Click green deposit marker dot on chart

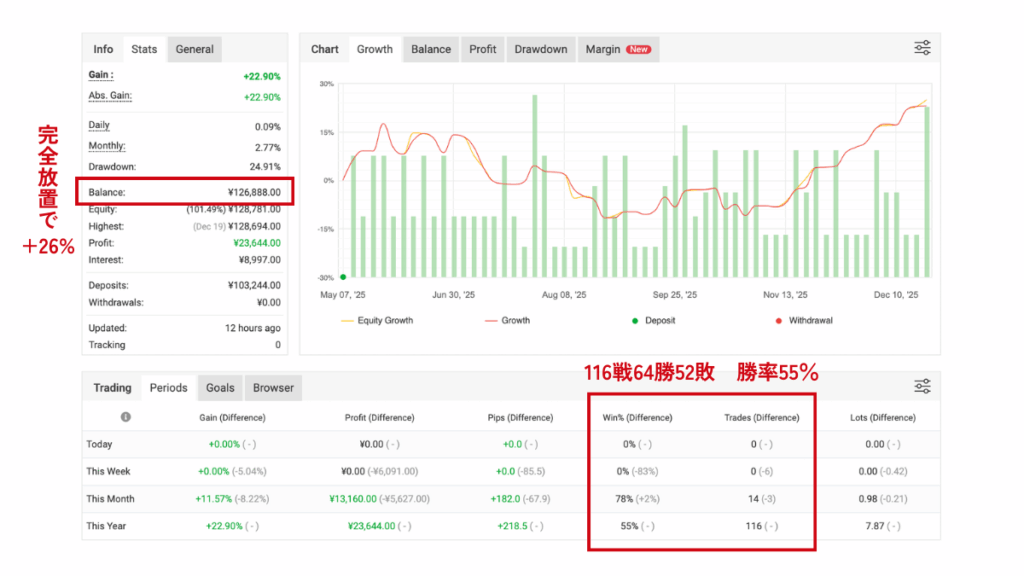point(343,277)
